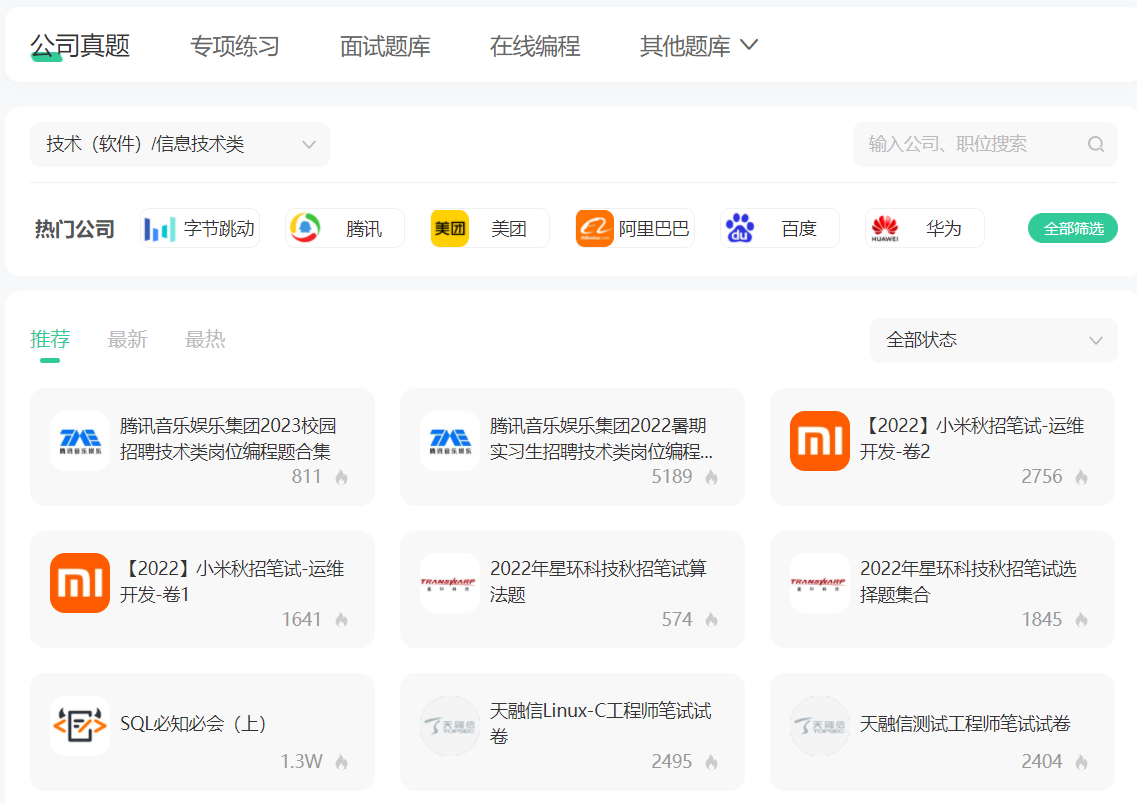Click the Baidu paw logo icon
The width and height of the screenshot is (1137, 804).
tap(740, 228)
